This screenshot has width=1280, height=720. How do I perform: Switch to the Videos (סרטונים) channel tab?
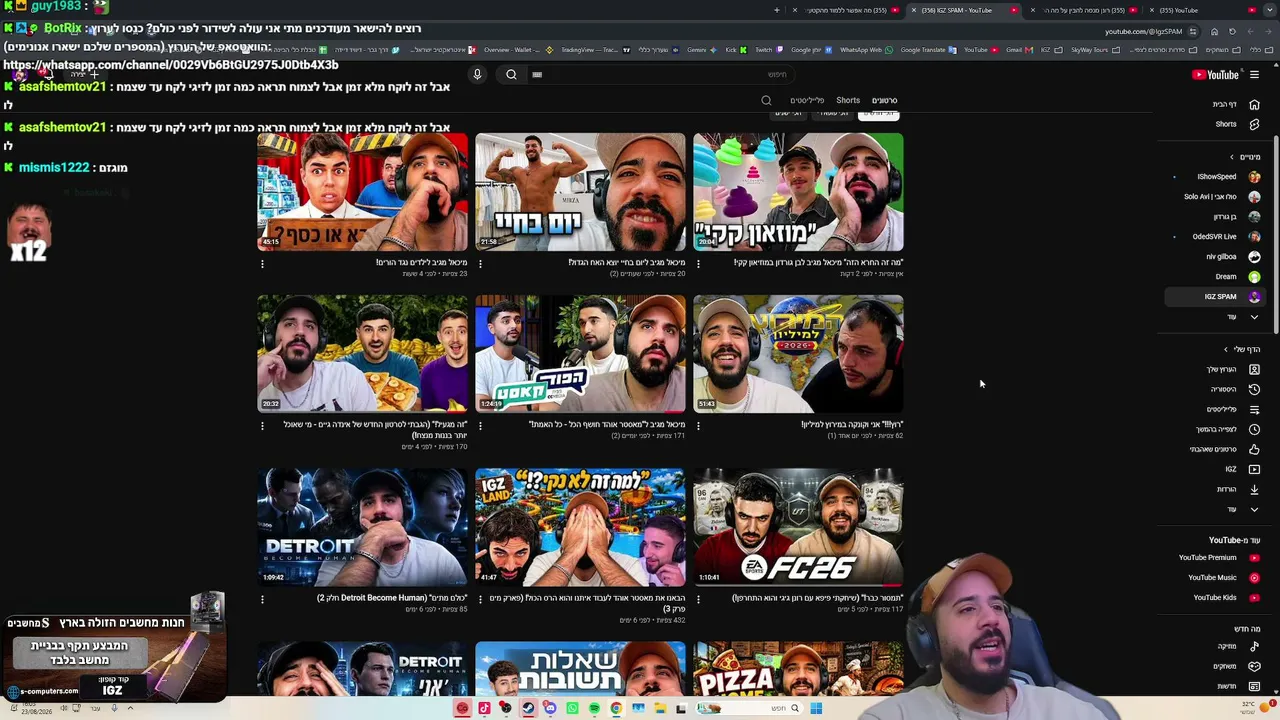coord(884,100)
